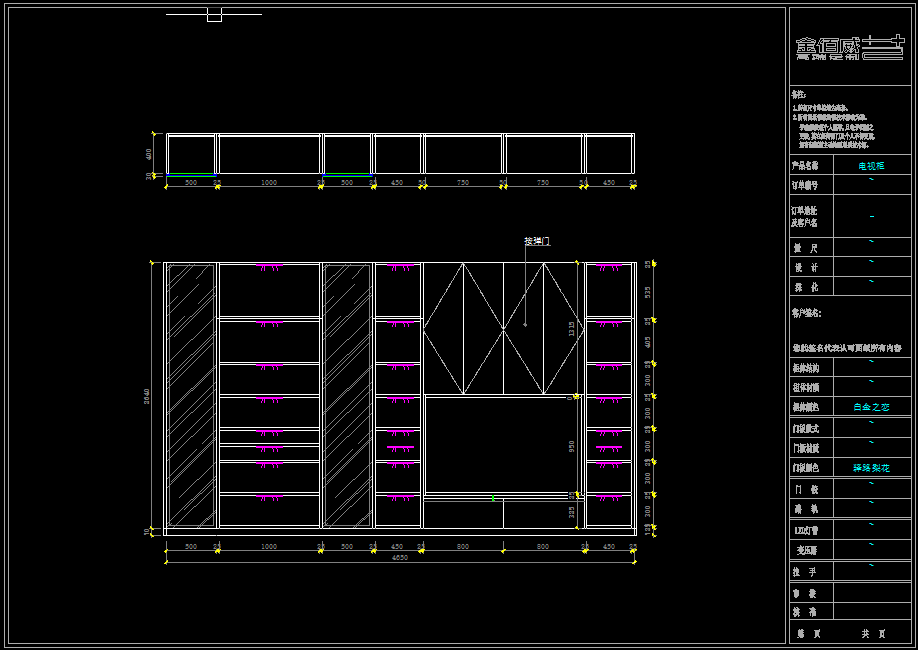Click the 臻臻梨花 door color value
The height and width of the screenshot is (650, 918).
coord(871,468)
